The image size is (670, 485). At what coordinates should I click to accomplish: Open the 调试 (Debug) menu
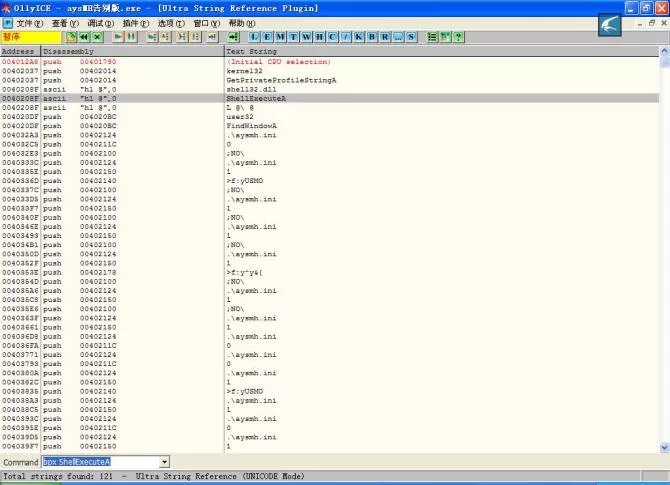99,22
